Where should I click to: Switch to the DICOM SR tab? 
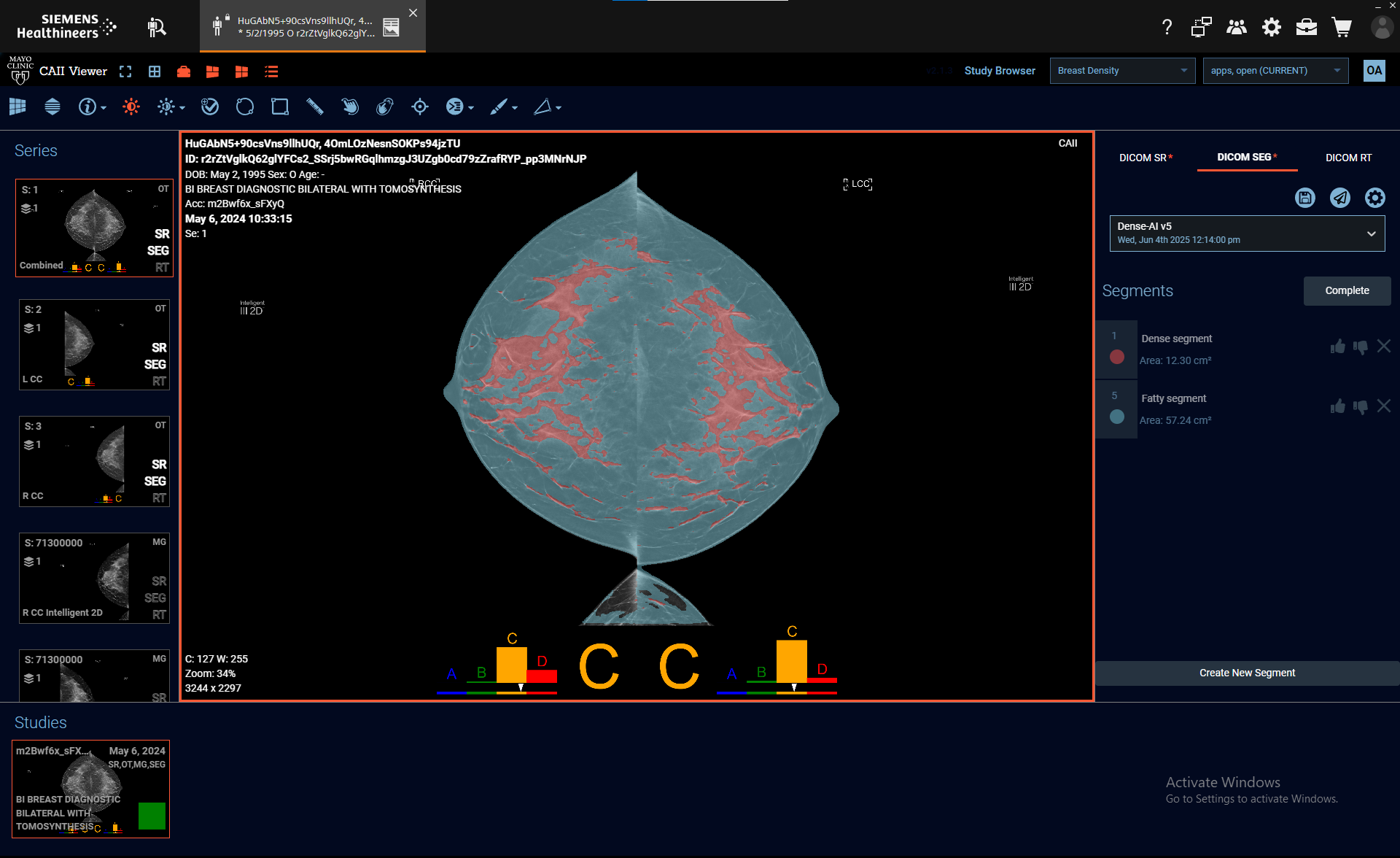coord(1145,158)
